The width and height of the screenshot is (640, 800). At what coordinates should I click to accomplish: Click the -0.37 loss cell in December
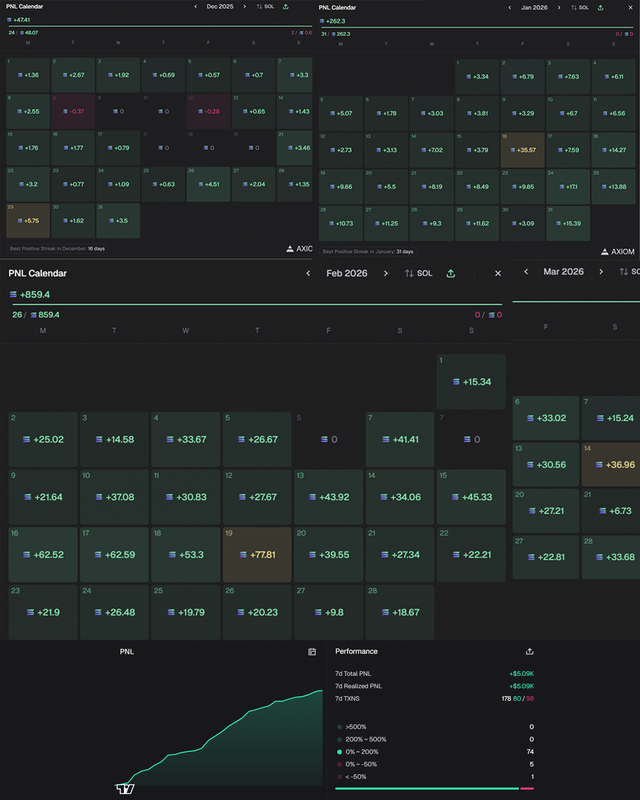point(73,111)
